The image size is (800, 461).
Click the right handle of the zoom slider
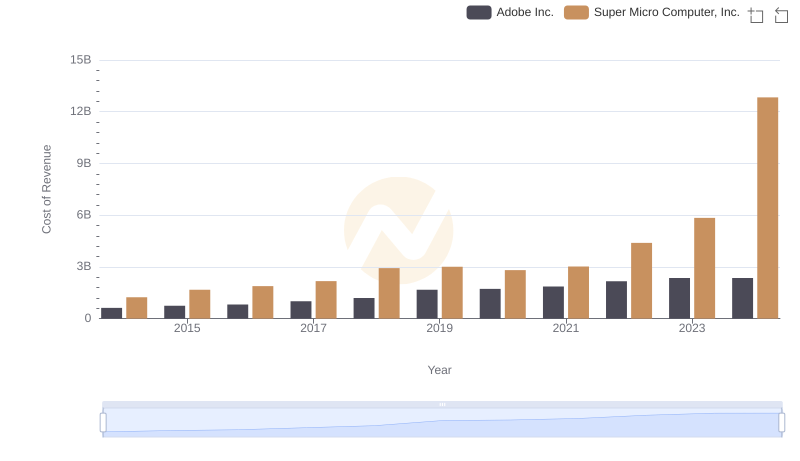[x=782, y=423]
